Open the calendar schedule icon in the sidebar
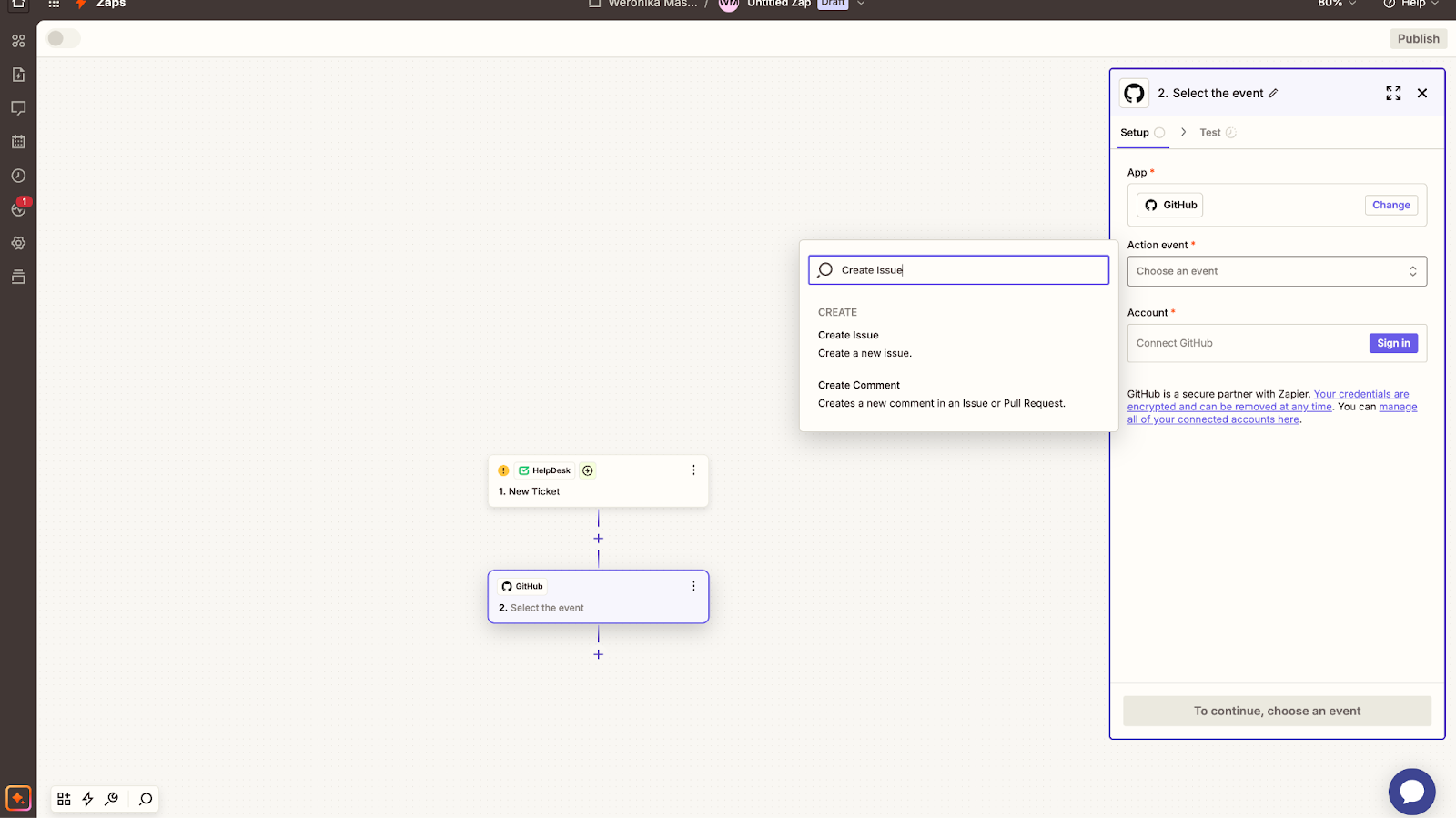Viewport: 1456px width, 818px height. coord(18,142)
